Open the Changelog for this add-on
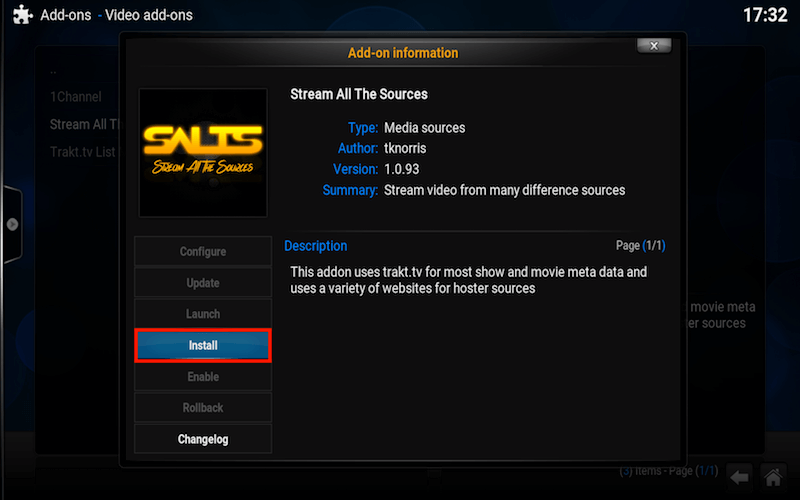Viewport: 800px width, 500px height. click(x=203, y=439)
